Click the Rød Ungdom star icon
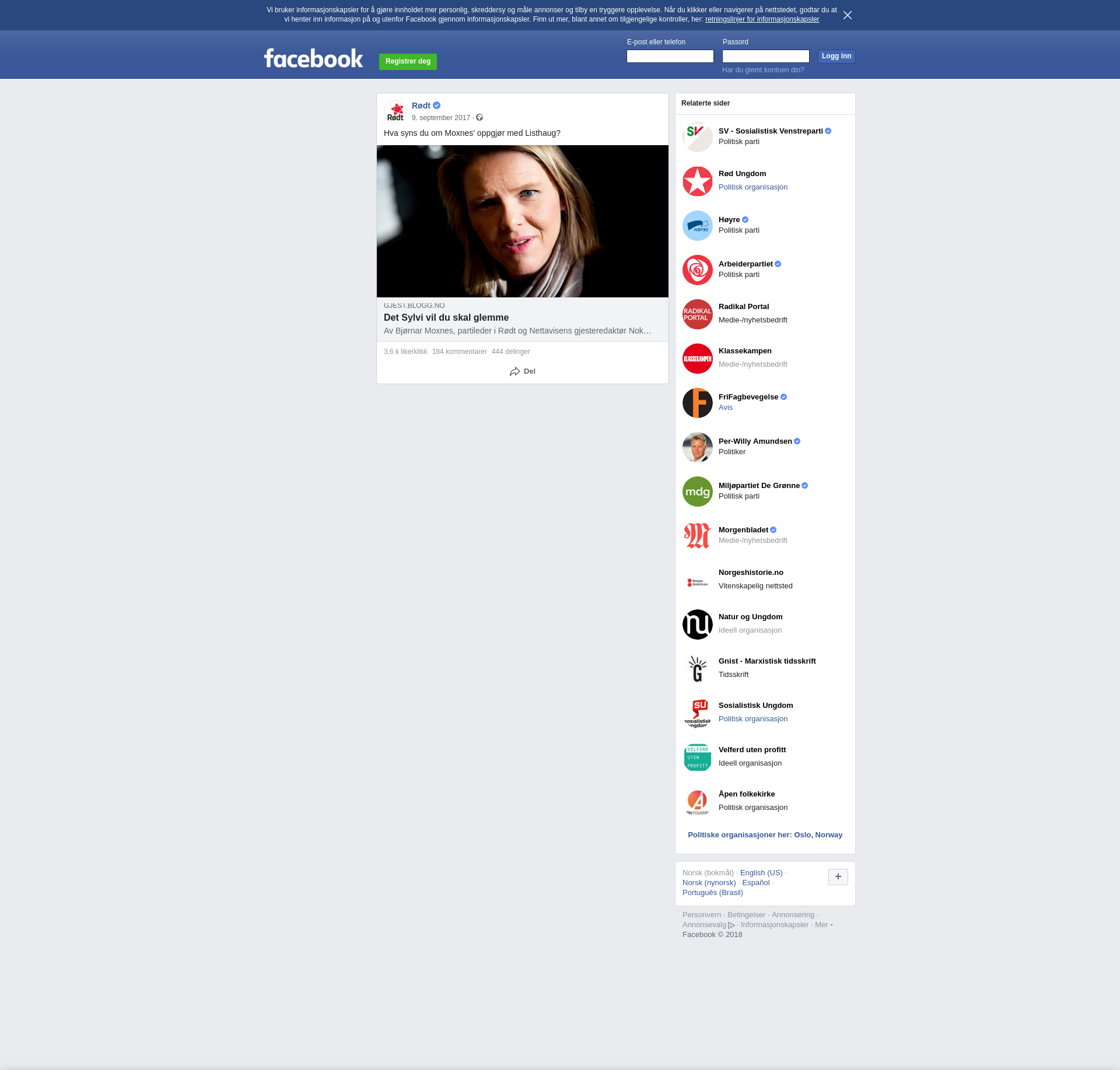Image resolution: width=1120 pixels, height=1070 pixels. click(697, 181)
